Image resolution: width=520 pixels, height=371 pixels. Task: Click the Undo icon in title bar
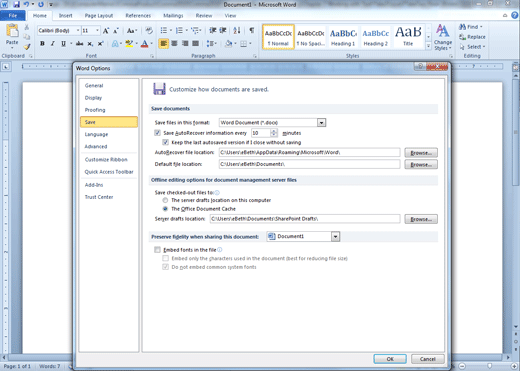26,5
